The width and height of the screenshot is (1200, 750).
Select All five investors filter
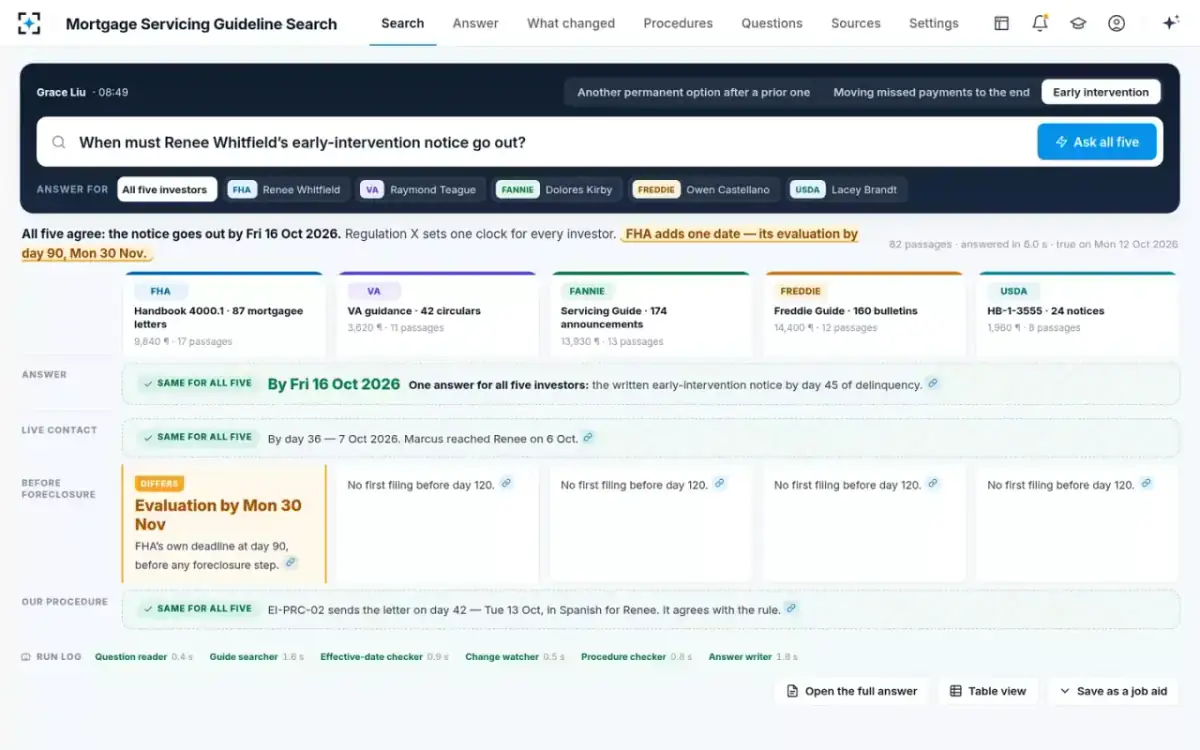pos(166,189)
